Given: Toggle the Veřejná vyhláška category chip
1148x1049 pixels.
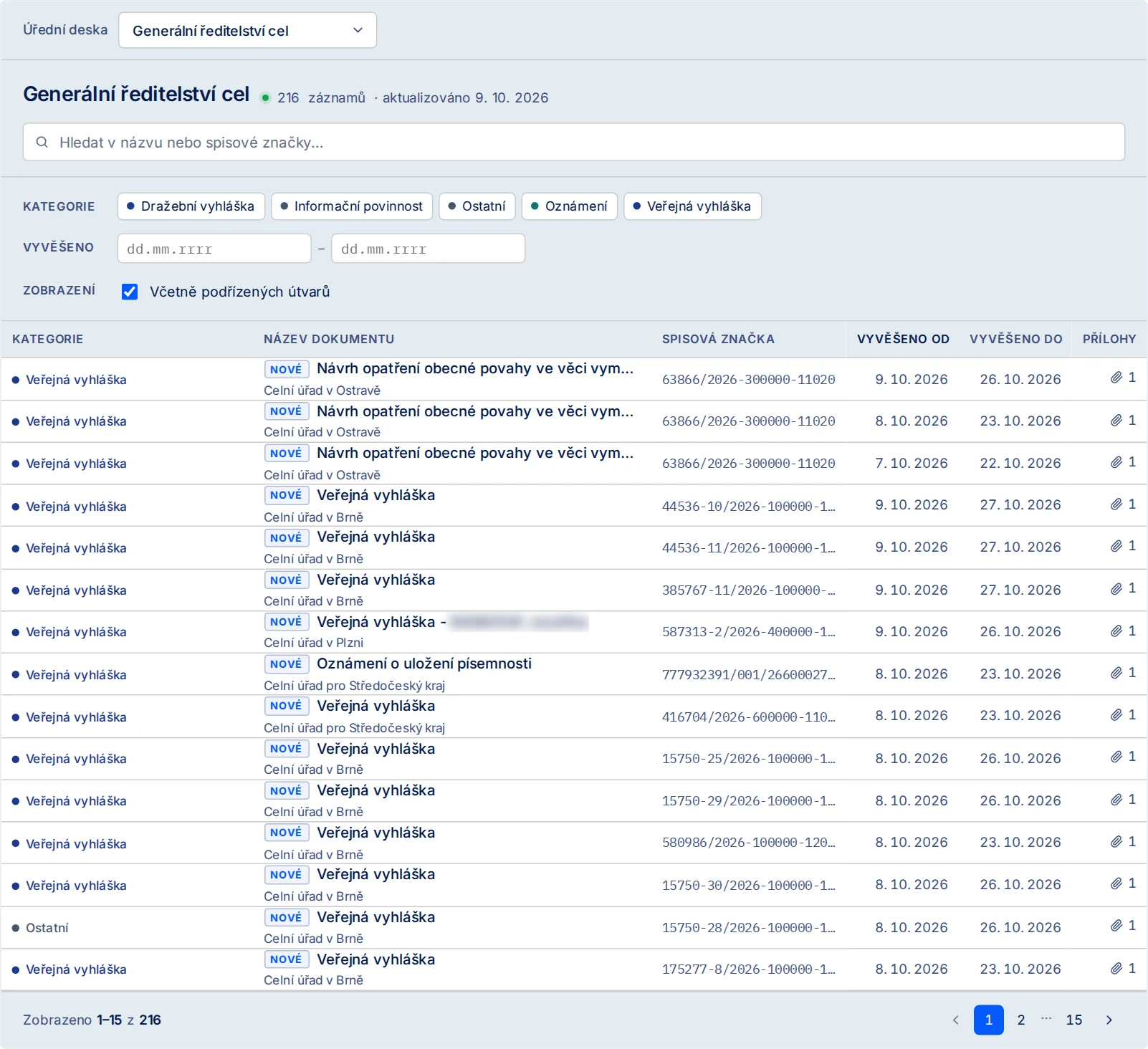Looking at the screenshot, I should point(692,206).
